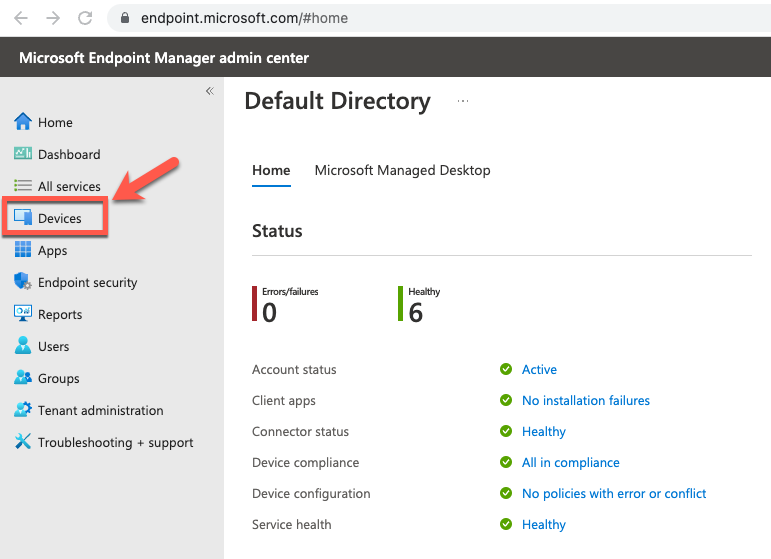The image size is (771, 559).
Task: Collapse the sidebar with double chevron
Action: 210,91
